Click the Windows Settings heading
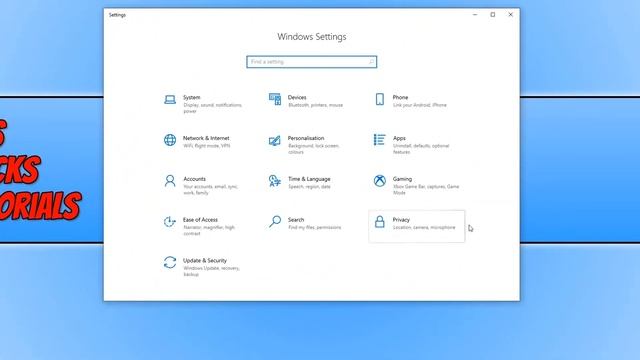 click(x=311, y=37)
